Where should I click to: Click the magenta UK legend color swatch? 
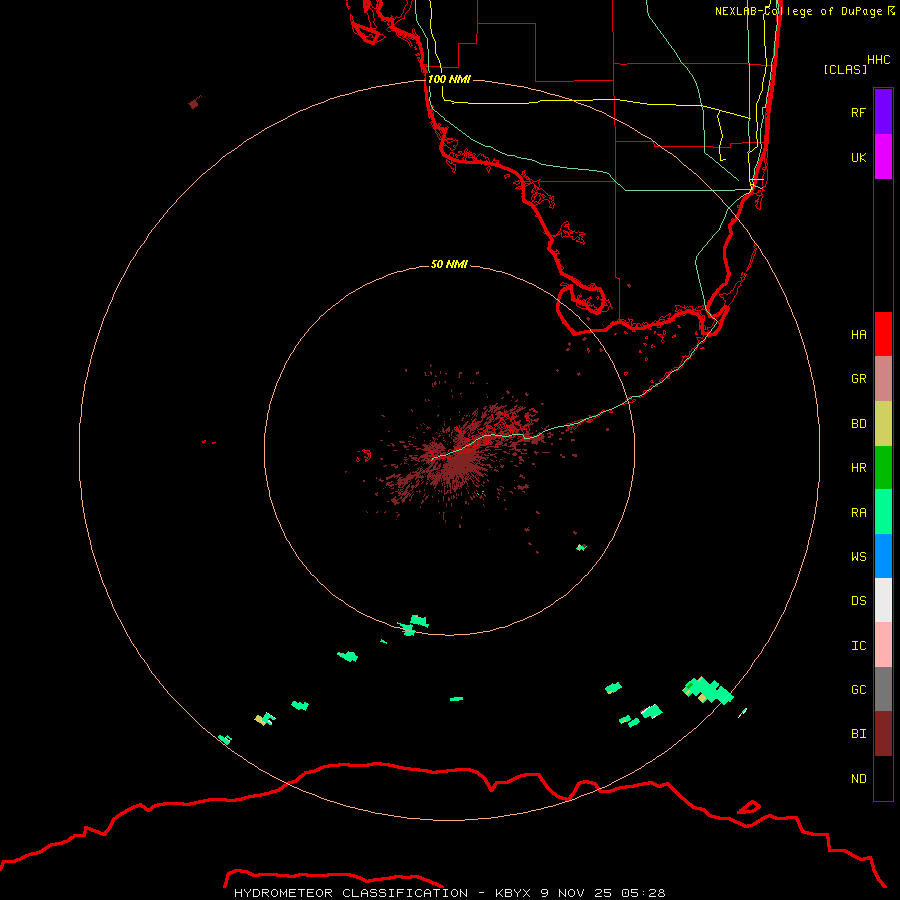[883, 157]
